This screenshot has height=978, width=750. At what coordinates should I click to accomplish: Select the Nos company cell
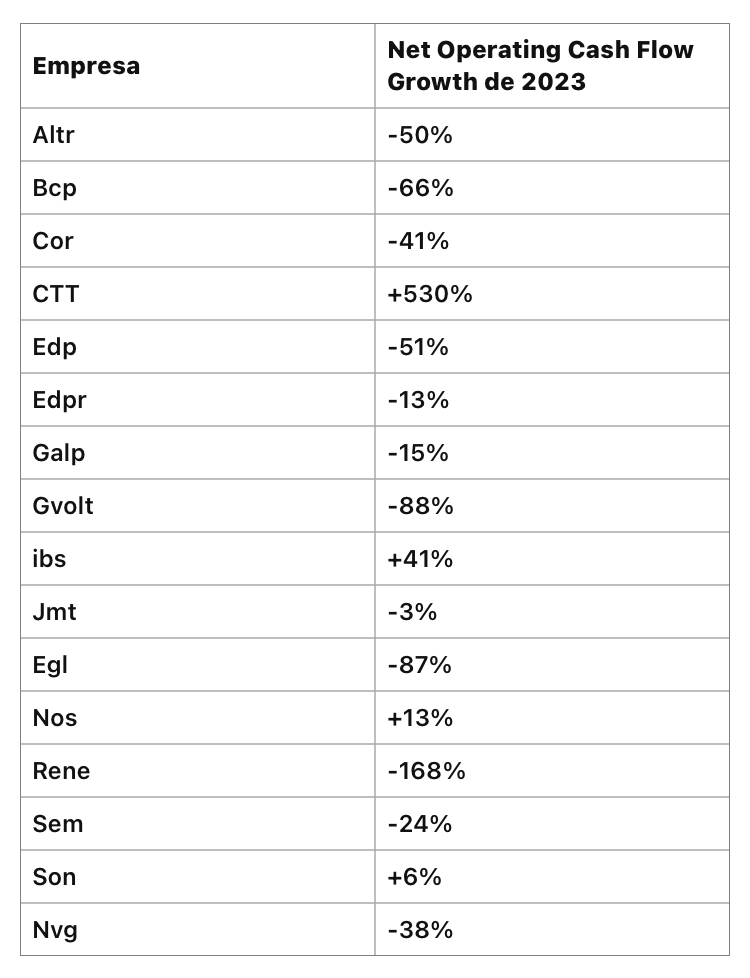(54, 718)
